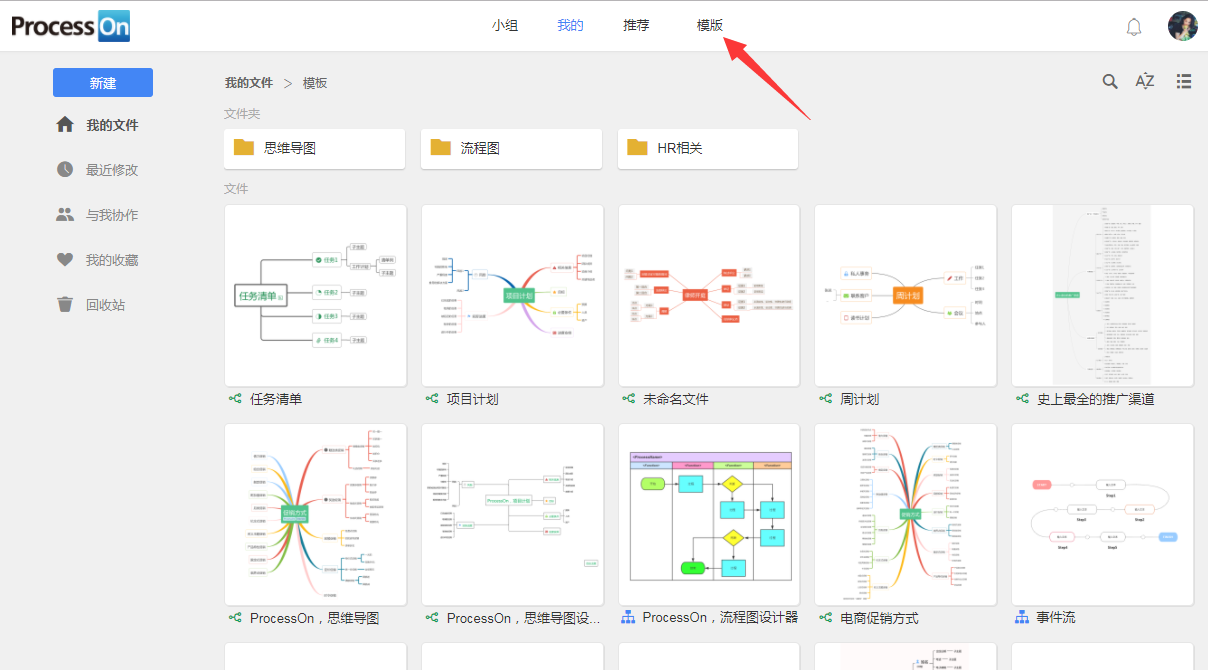Image resolution: width=1208 pixels, height=670 pixels.
Task: Click flowchart icon beside 事件流
Action: (1022, 618)
